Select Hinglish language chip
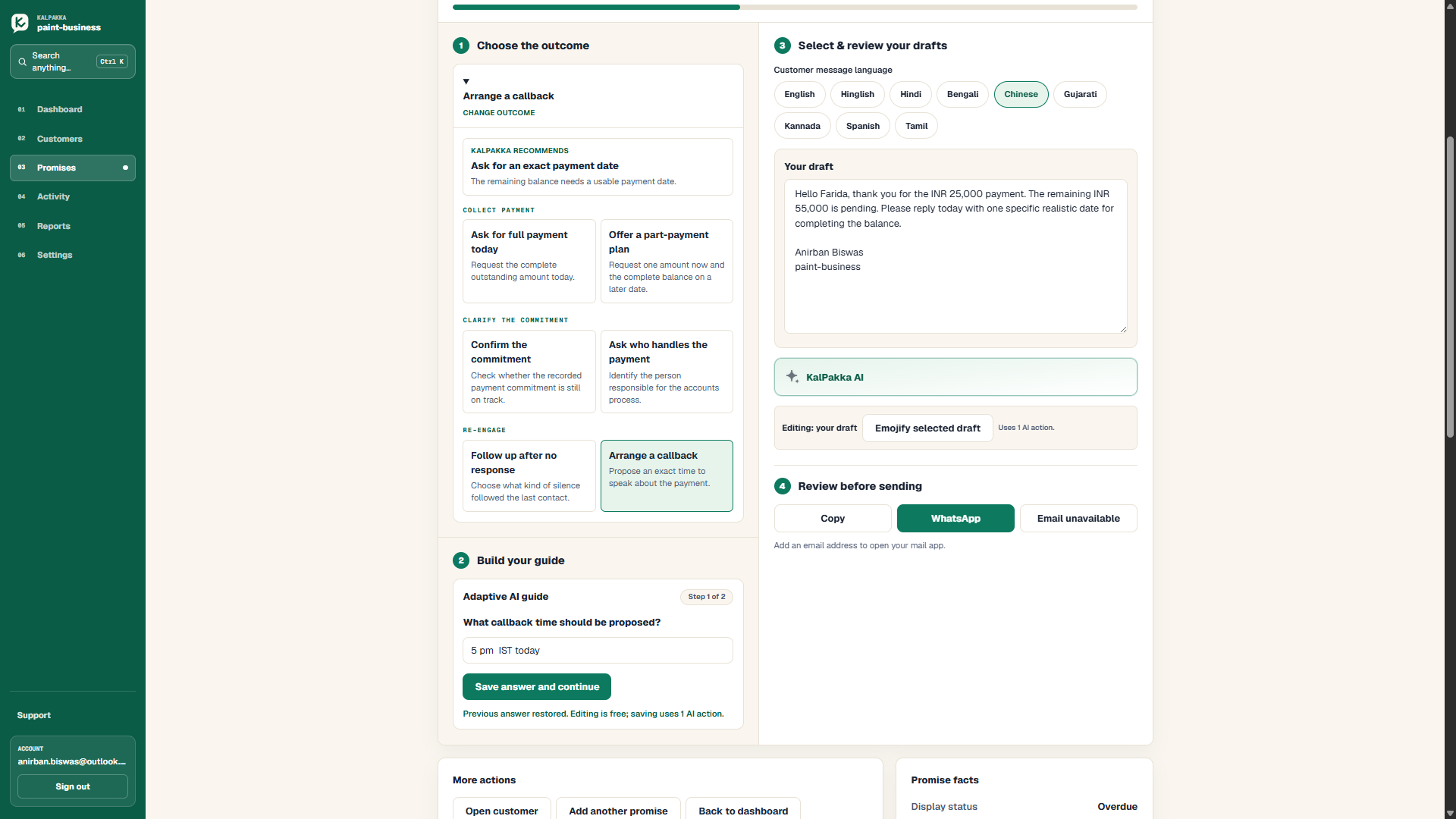The width and height of the screenshot is (1456, 819). click(x=857, y=94)
